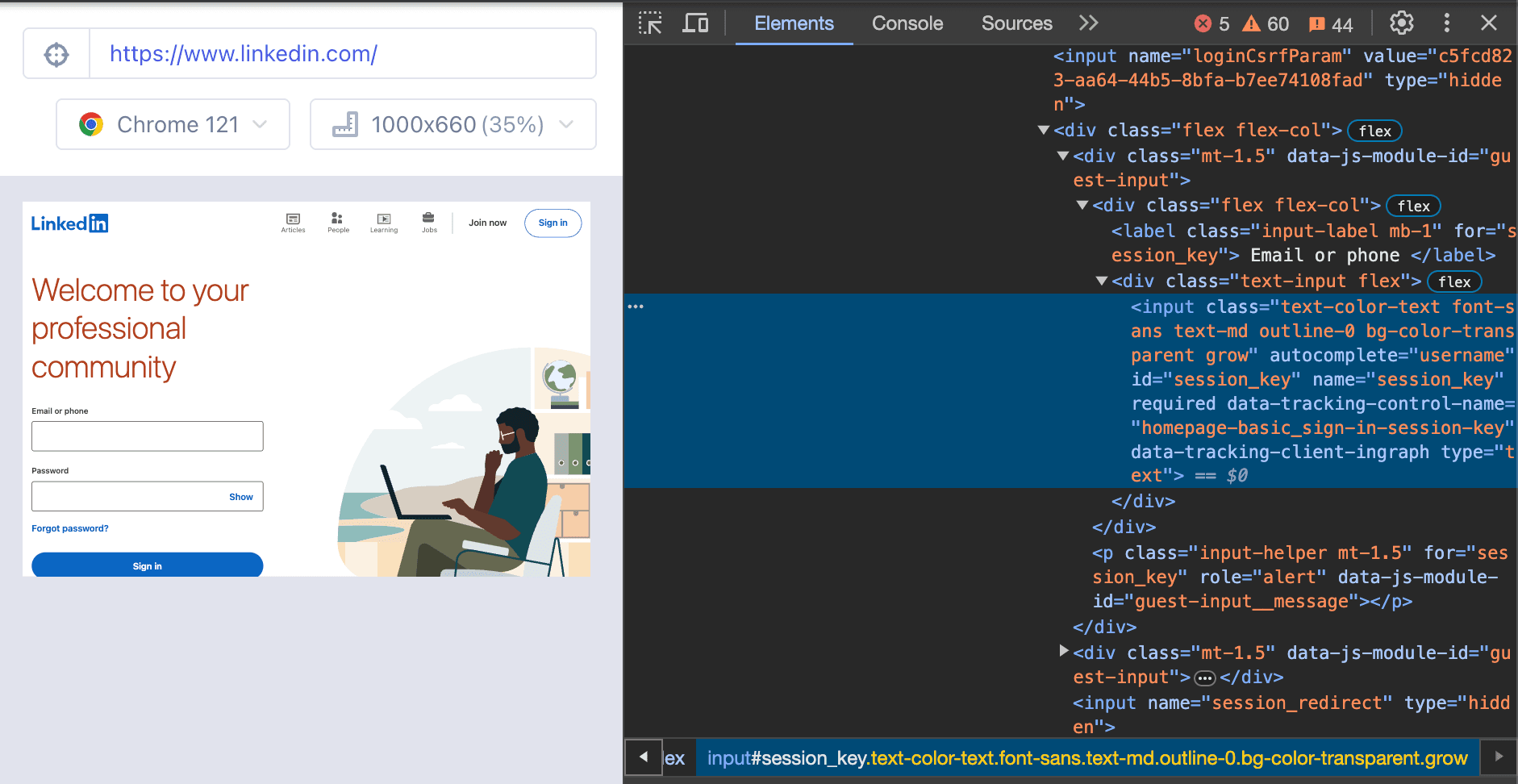
Task: Collapse the div class="text-input flex" node
Action: click(x=1102, y=281)
